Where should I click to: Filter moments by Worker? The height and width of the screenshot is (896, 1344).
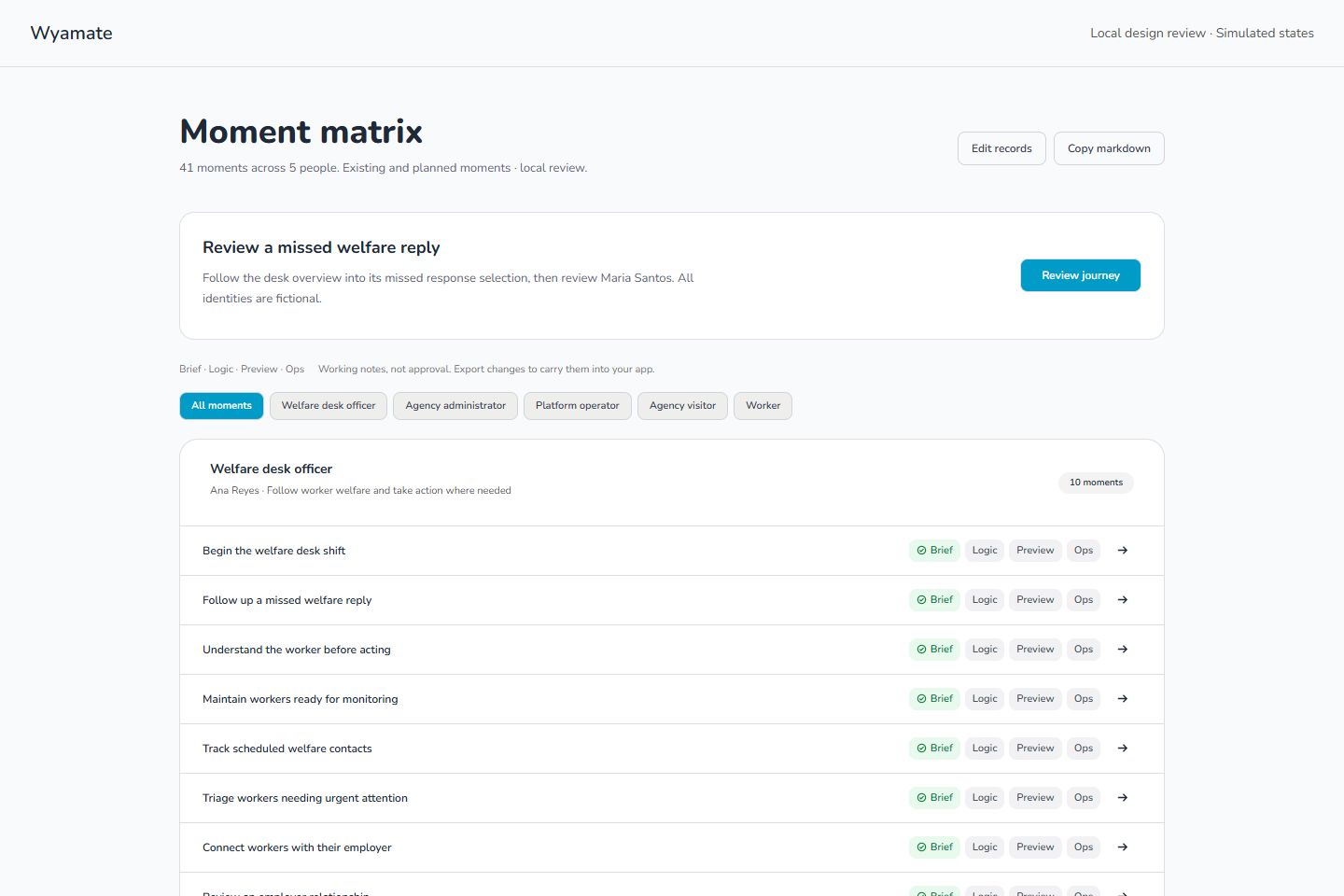click(x=763, y=406)
